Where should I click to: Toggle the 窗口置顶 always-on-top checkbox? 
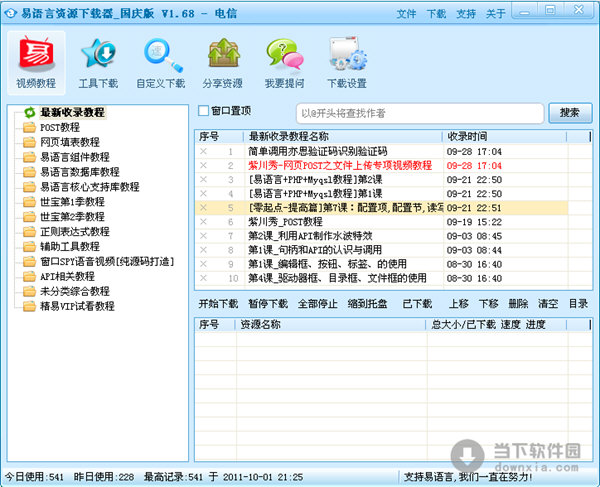204,111
